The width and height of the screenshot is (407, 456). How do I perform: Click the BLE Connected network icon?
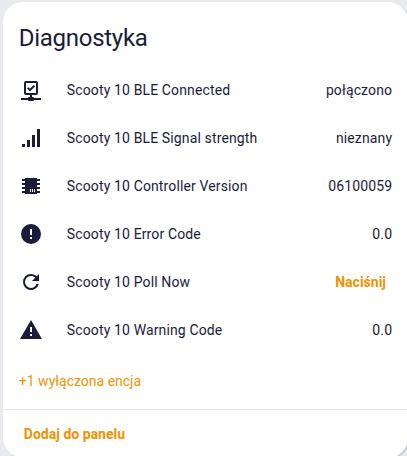click(x=31, y=91)
